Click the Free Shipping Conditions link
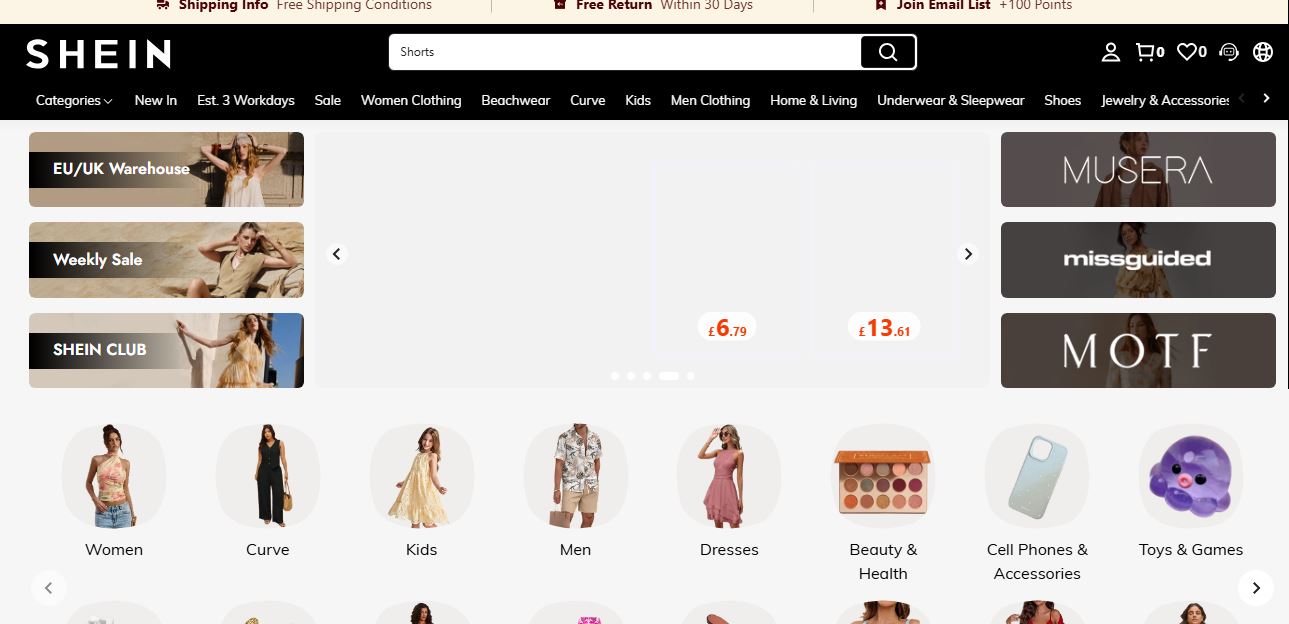 (354, 5)
